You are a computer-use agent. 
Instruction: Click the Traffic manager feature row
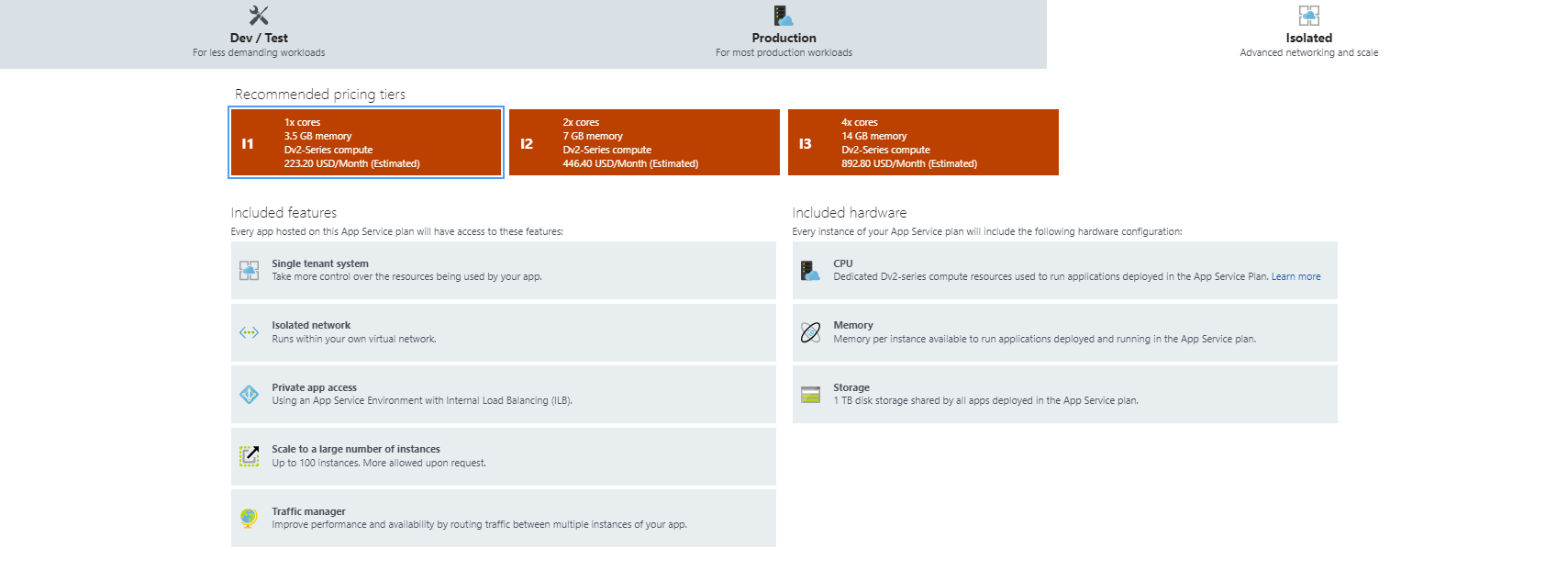[503, 518]
